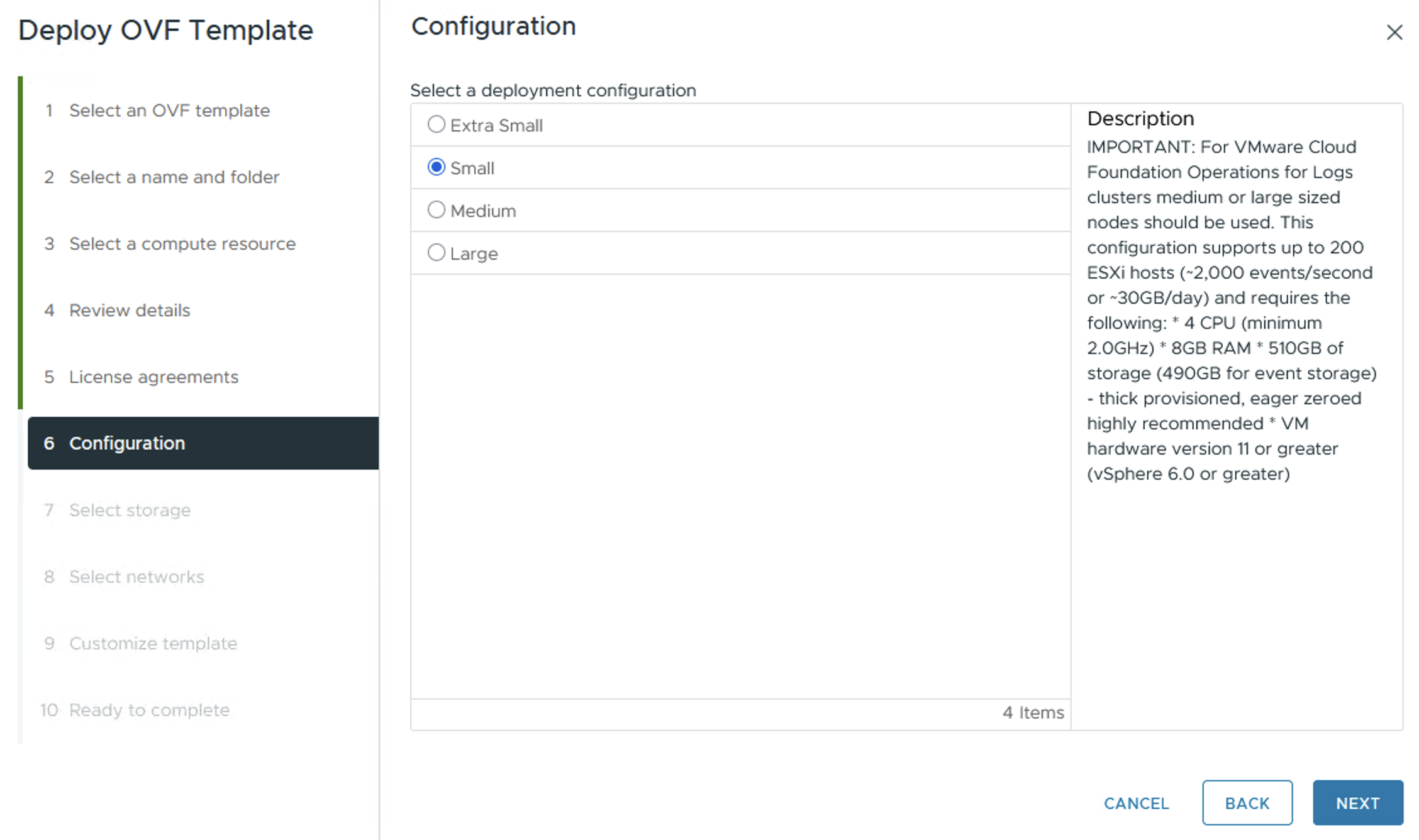Pick the Large configuration radio button

(x=436, y=253)
